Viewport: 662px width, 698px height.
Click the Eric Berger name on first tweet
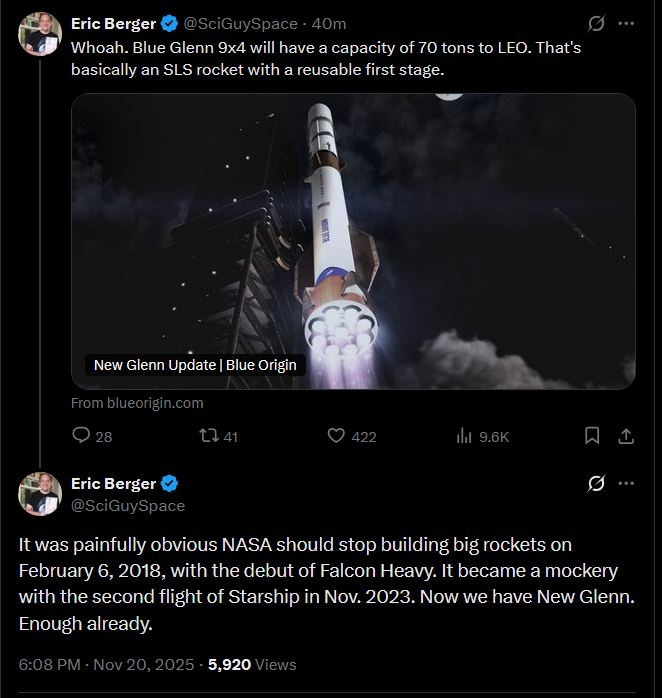(114, 24)
